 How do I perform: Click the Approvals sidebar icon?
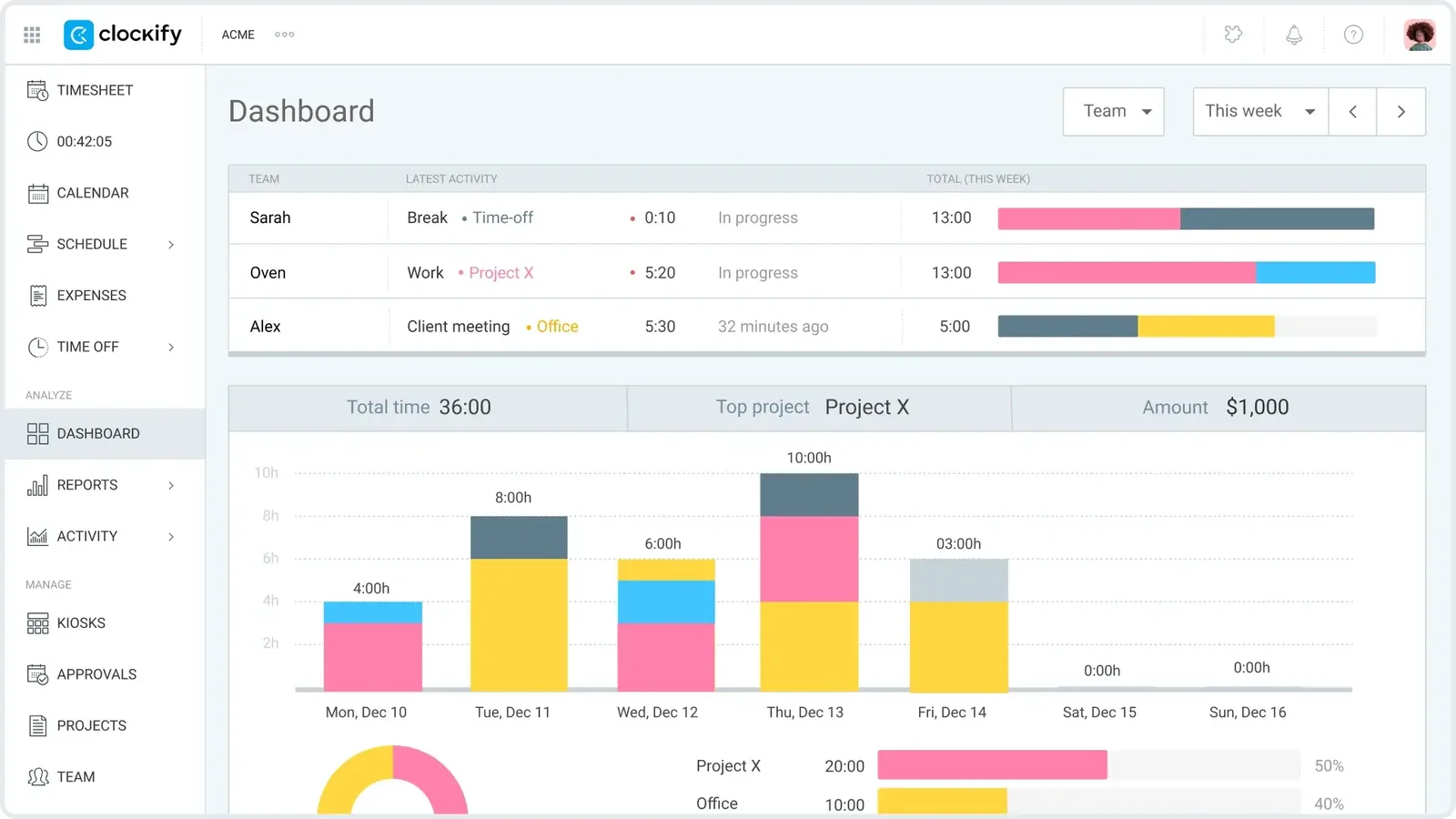pyautogui.click(x=37, y=674)
